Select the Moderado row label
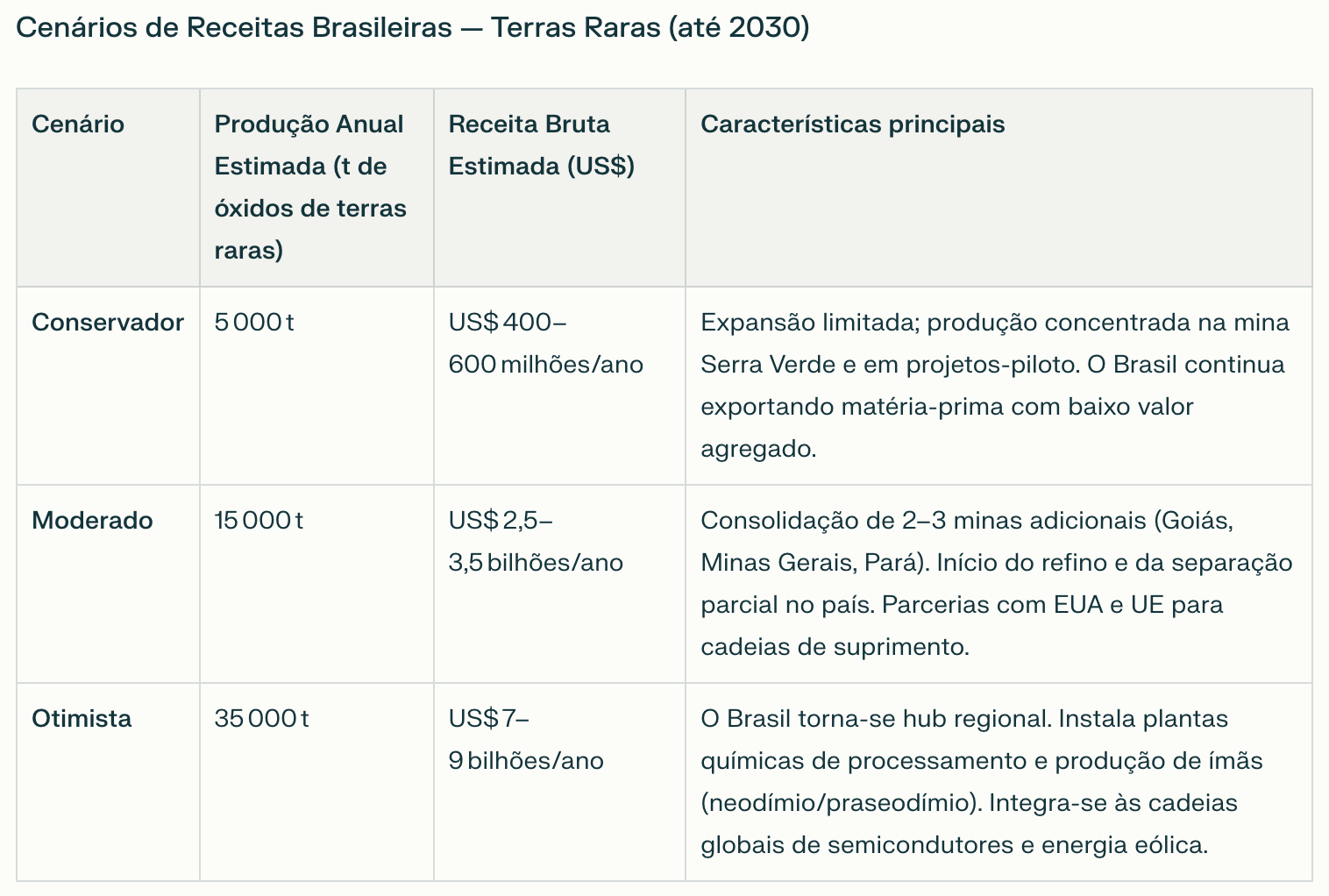This screenshot has width=1329, height=896. click(92, 521)
